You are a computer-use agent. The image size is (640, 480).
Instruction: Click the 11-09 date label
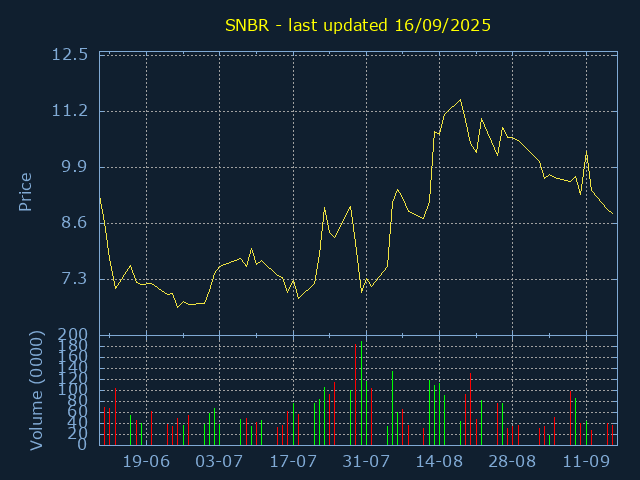pyautogui.click(x=586, y=462)
